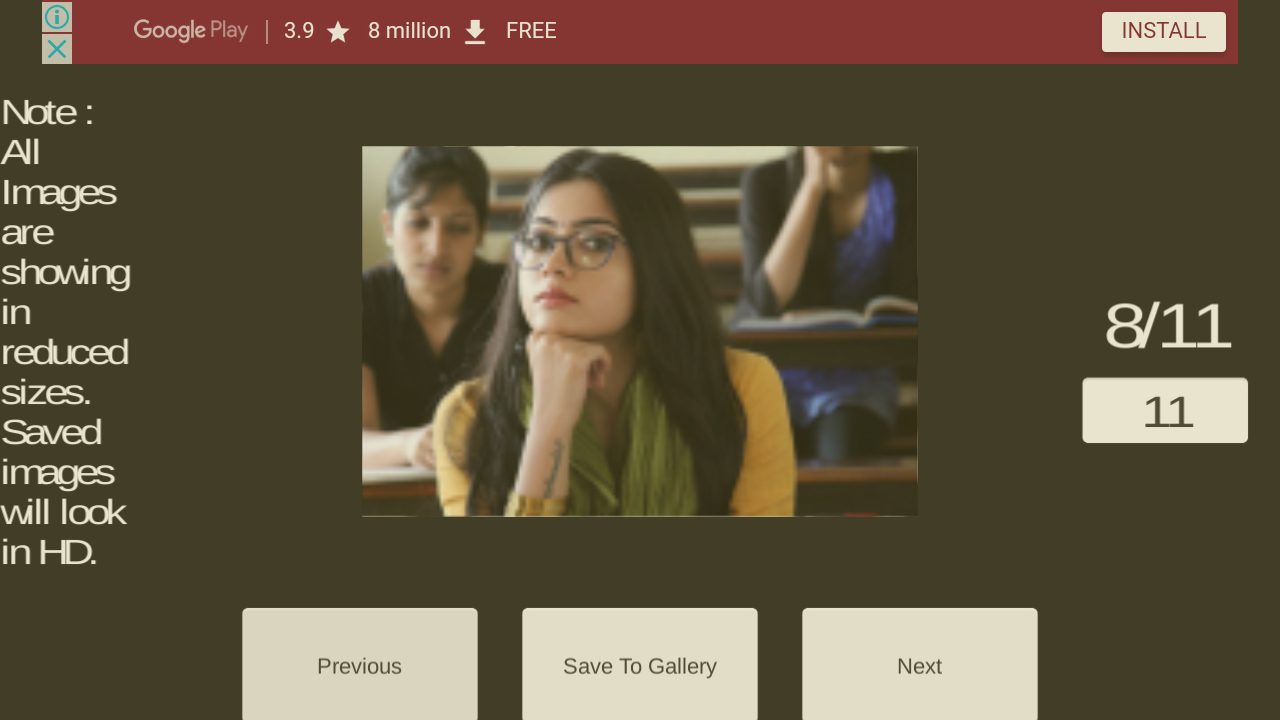Open the ad info circle icon

tap(57, 17)
